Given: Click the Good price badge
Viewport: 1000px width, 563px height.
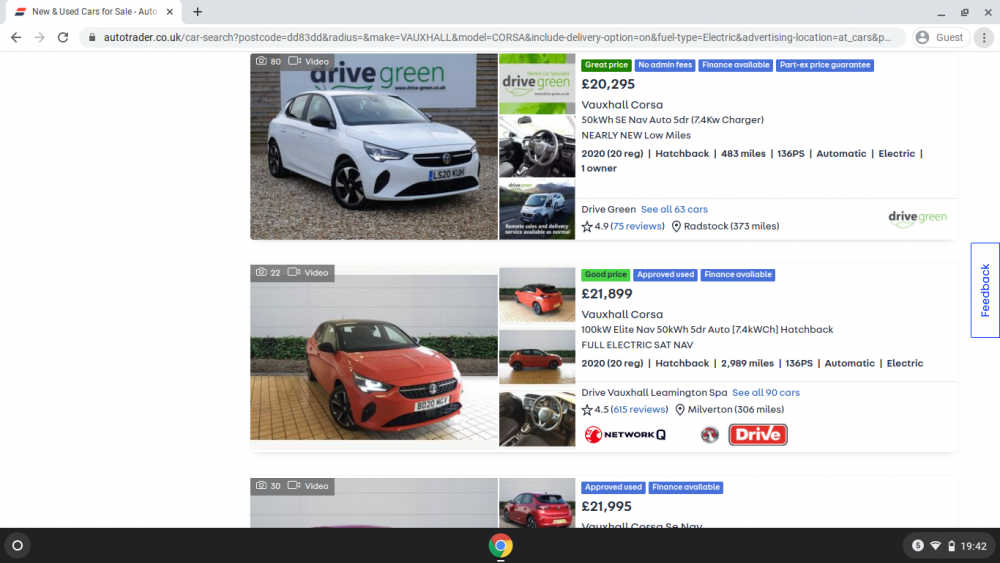Looking at the screenshot, I should [x=605, y=275].
